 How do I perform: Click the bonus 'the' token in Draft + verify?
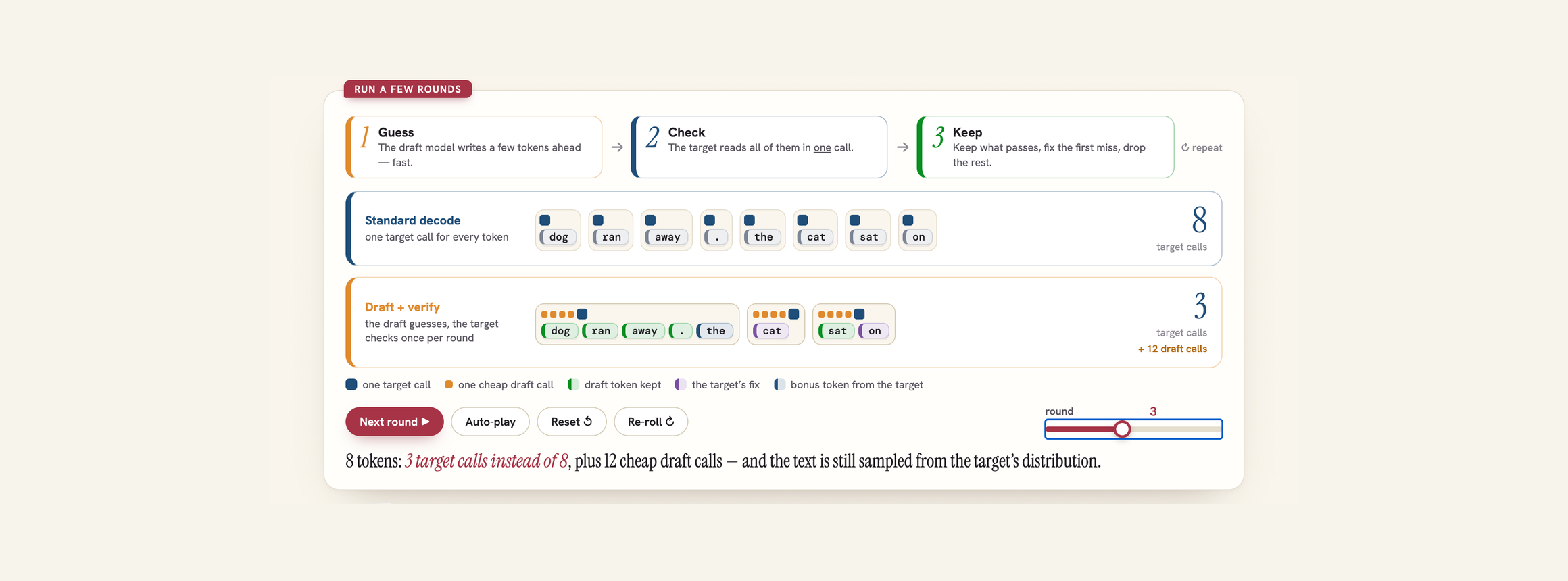(x=715, y=331)
